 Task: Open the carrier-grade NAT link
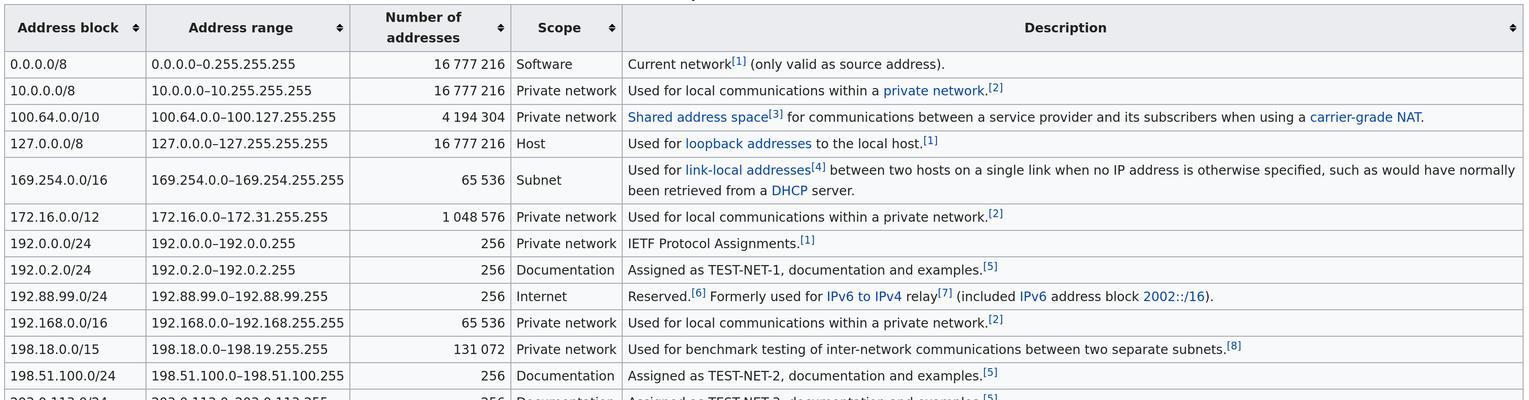coord(1365,118)
